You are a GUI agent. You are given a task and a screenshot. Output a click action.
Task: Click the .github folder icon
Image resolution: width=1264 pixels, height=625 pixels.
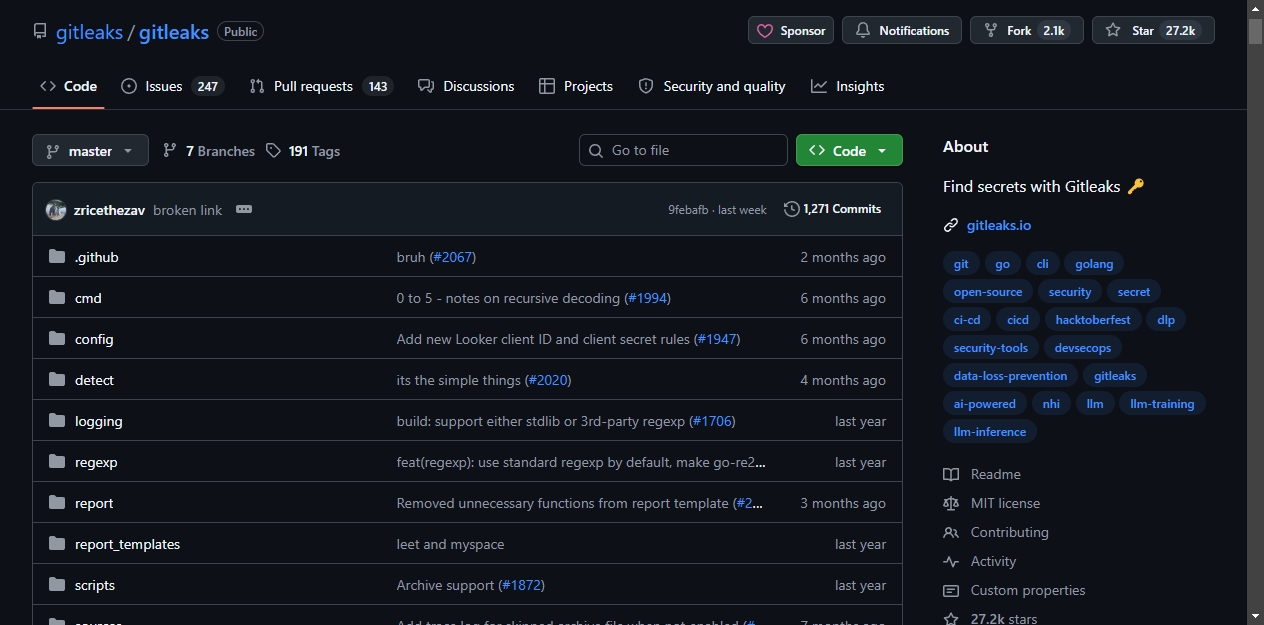[x=56, y=257]
